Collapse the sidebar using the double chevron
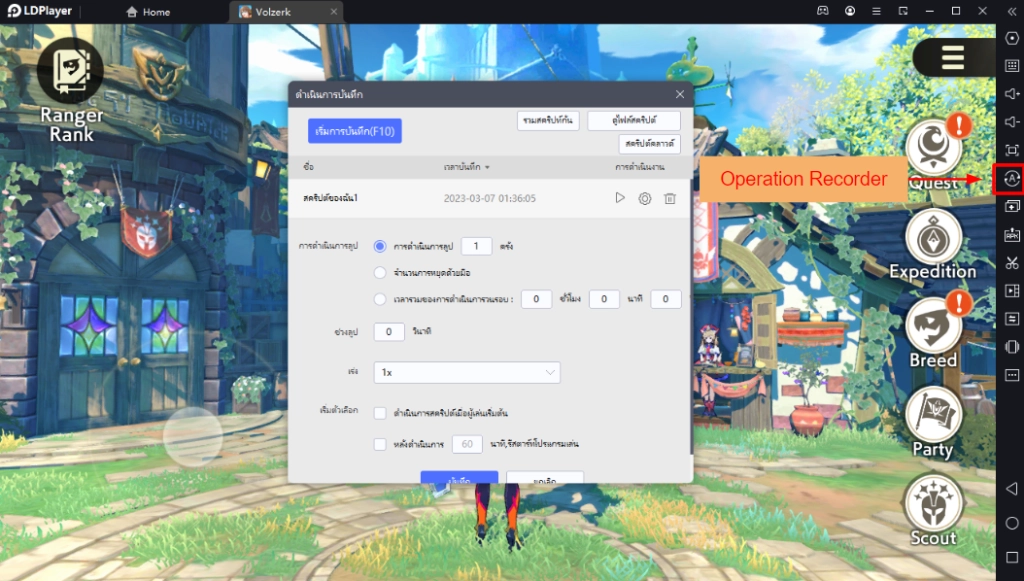This screenshot has height=581, width=1024. tap(1011, 12)
